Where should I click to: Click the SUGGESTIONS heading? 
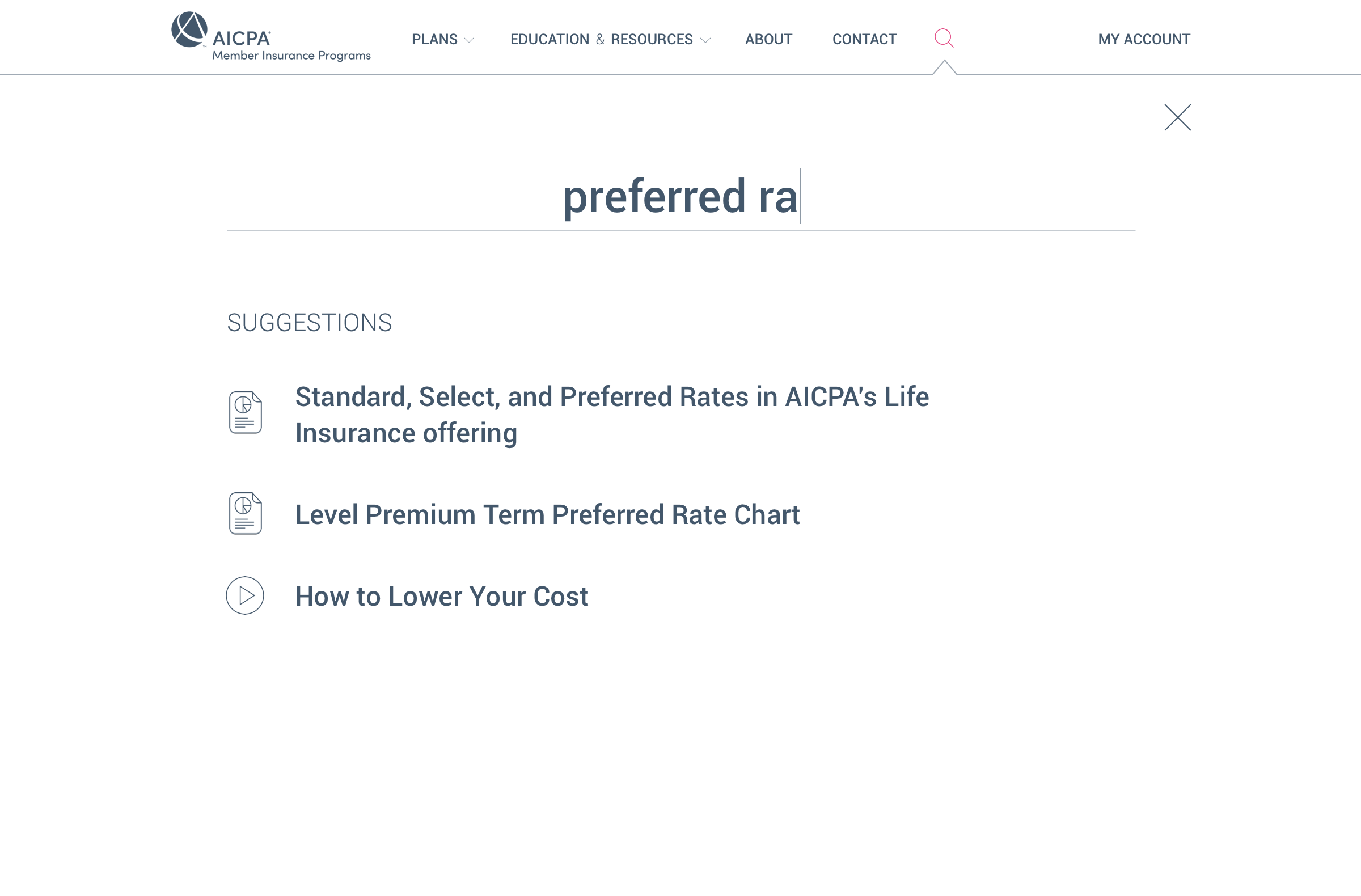point(310,323)
